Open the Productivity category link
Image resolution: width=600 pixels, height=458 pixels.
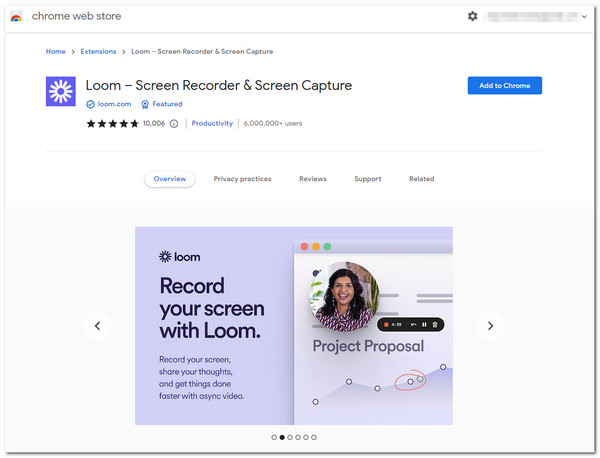212,123
